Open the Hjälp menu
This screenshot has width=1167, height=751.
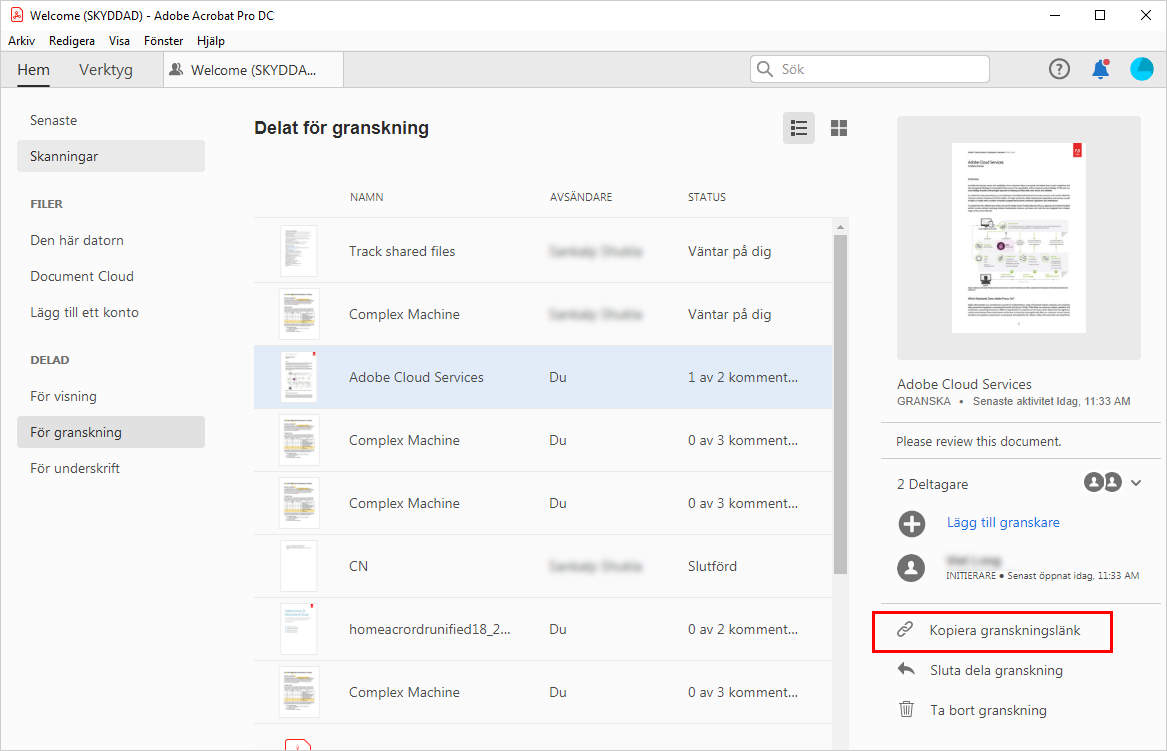pyautogui.click(x=211, y=41)
